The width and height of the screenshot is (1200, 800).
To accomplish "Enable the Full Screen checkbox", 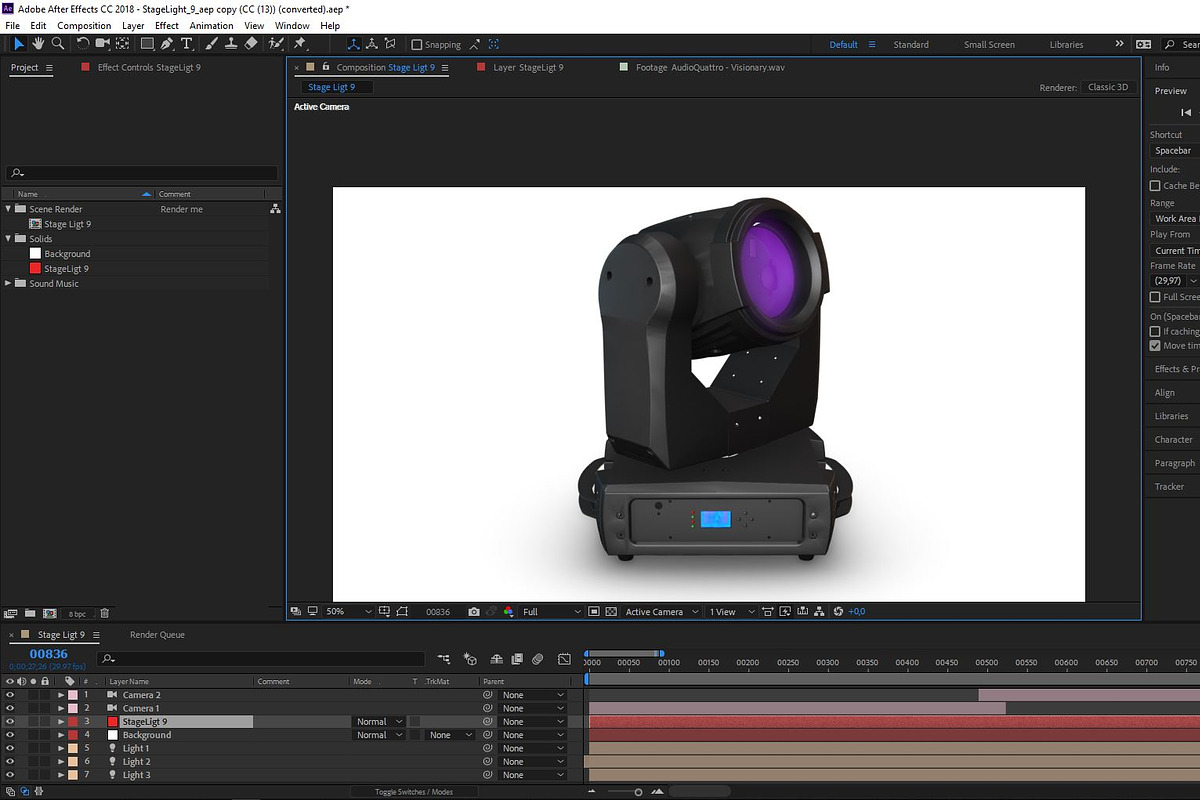I will (1155, 297).
